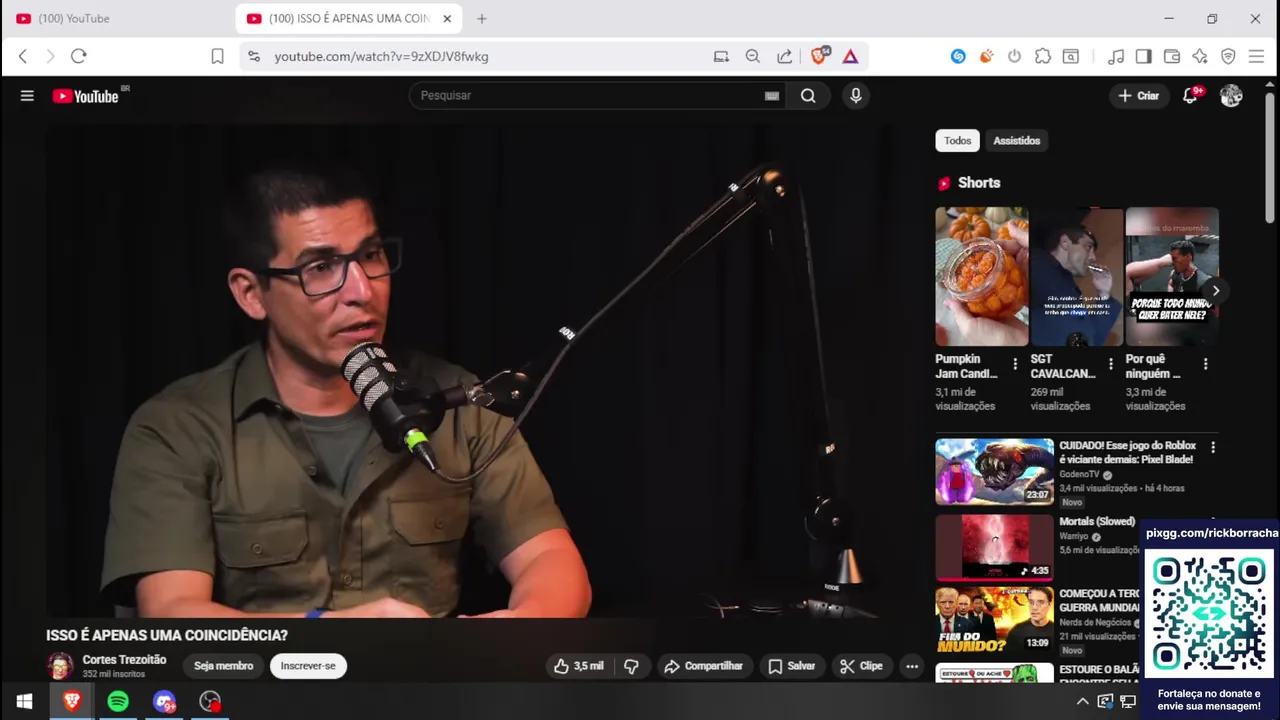Viewport: 1280px width, 720px height.
Task: Reload the page
Action: pos(79,56)
